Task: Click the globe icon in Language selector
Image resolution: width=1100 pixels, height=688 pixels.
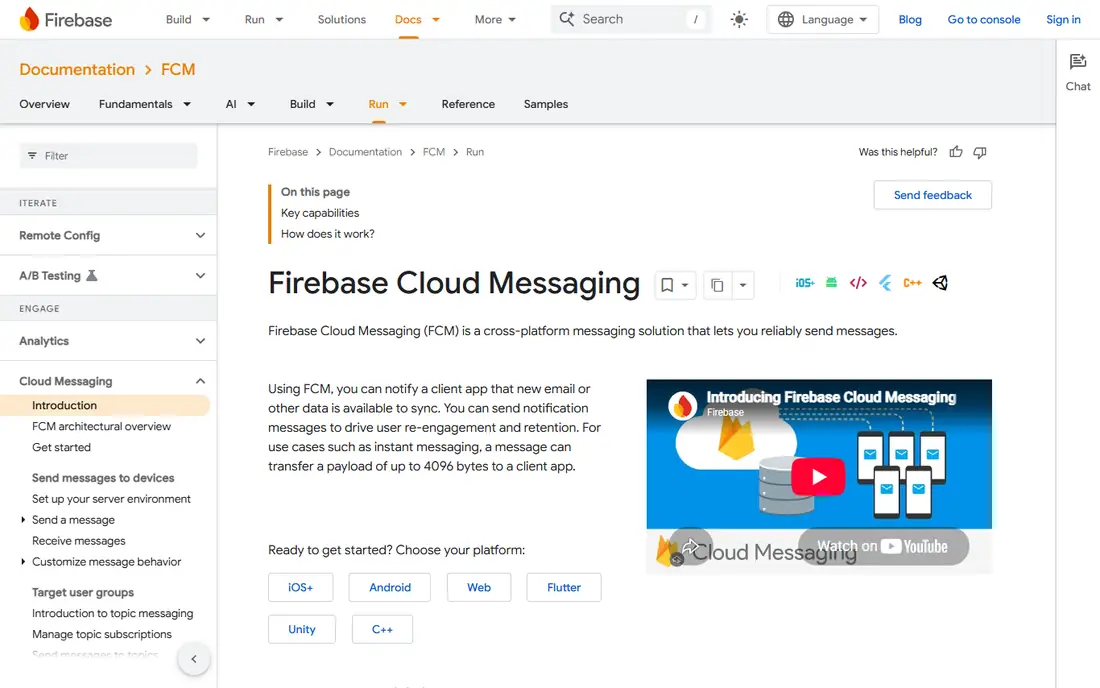Action: [x=786, y=20]
